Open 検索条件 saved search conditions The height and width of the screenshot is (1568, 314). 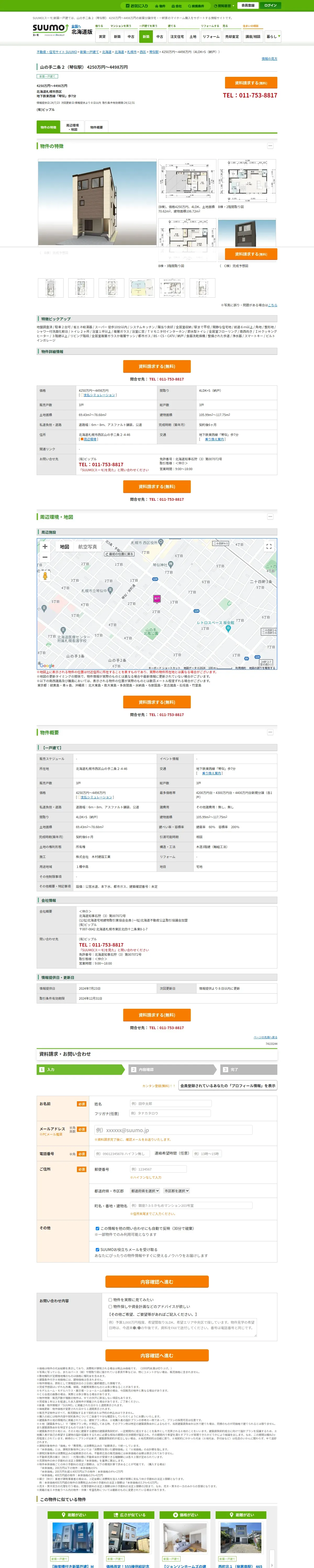196,6
